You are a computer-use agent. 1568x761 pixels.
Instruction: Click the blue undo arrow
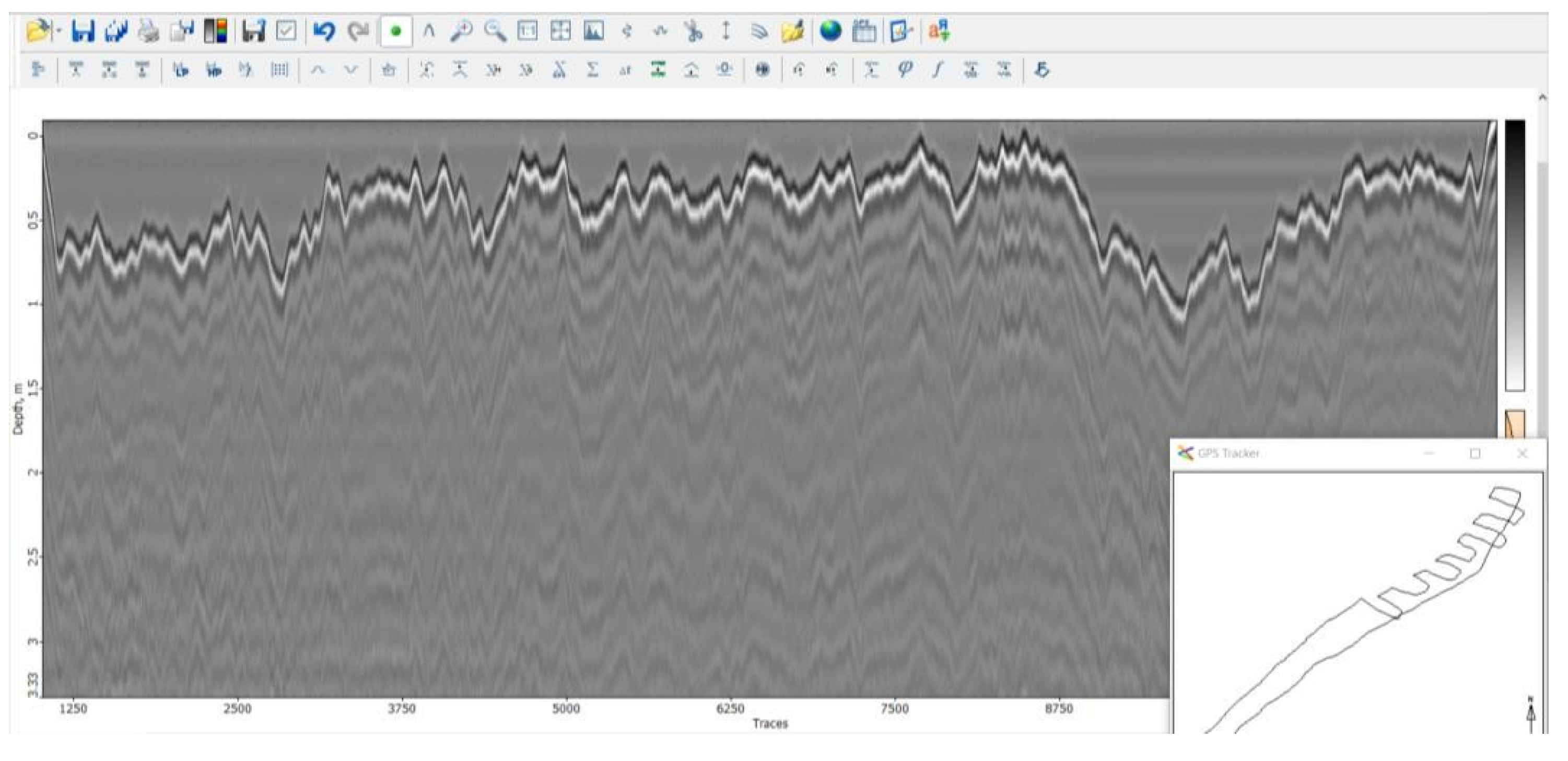[324, 30]
